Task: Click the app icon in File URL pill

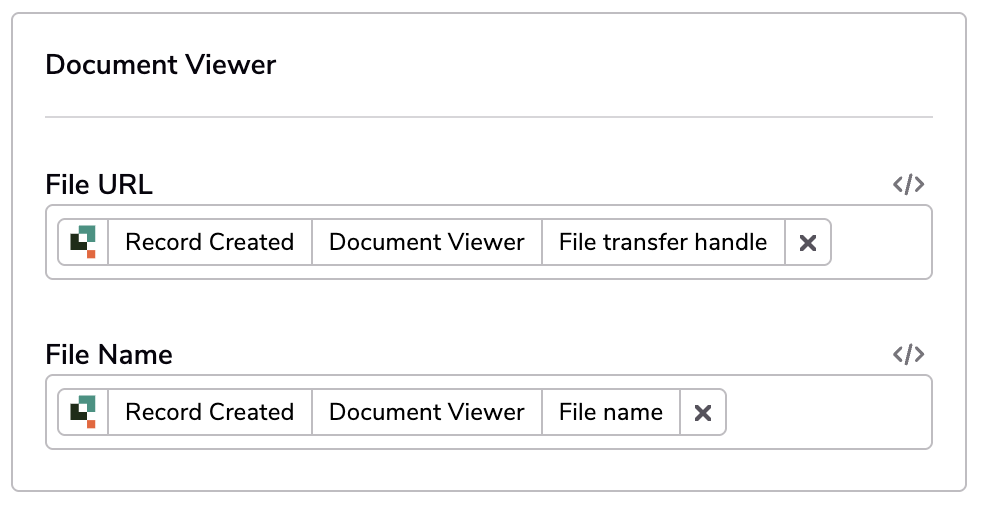Action: pos(83,243)
